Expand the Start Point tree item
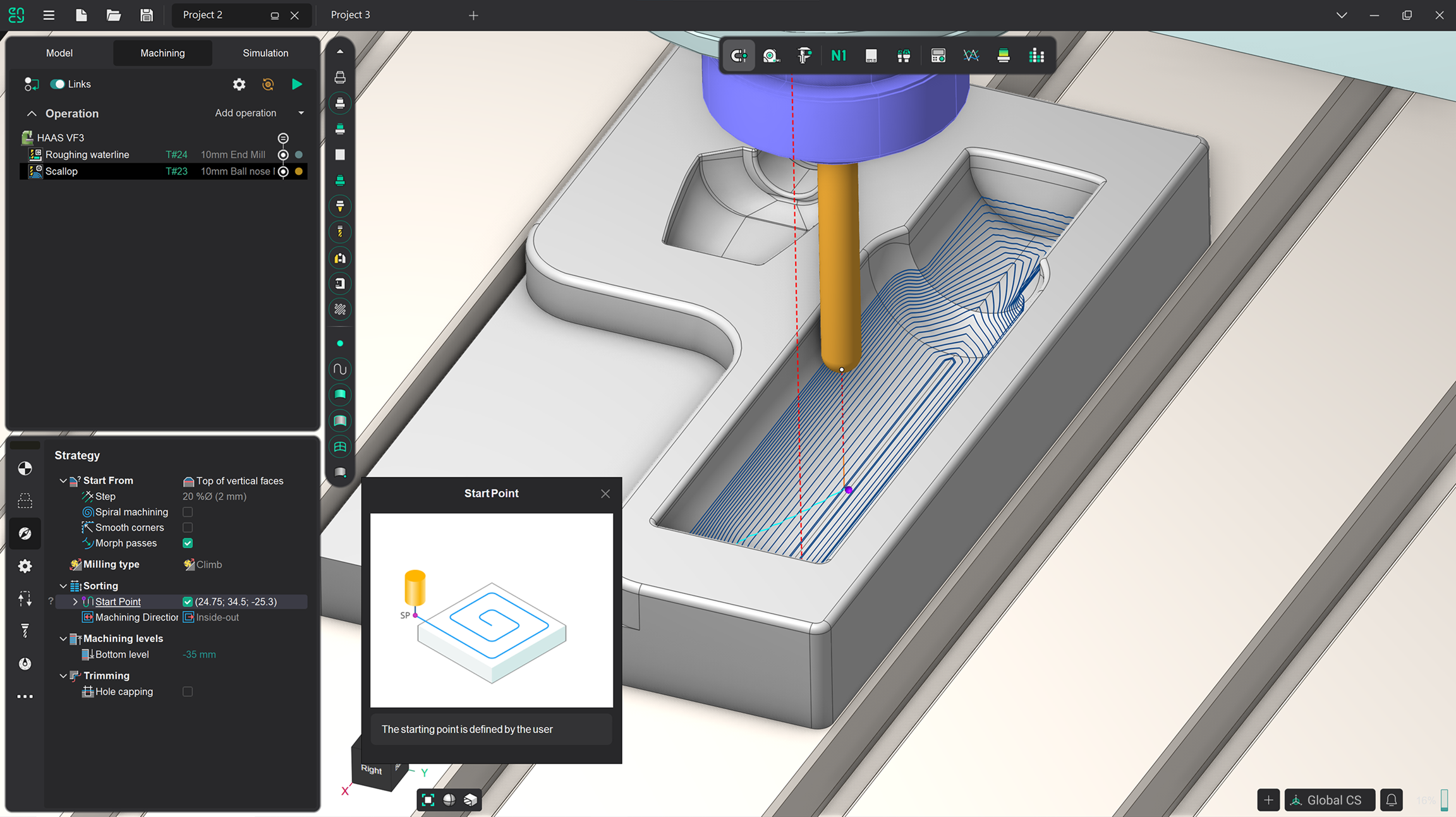This screenshot has height=817, width=1456. coord(75,602)
